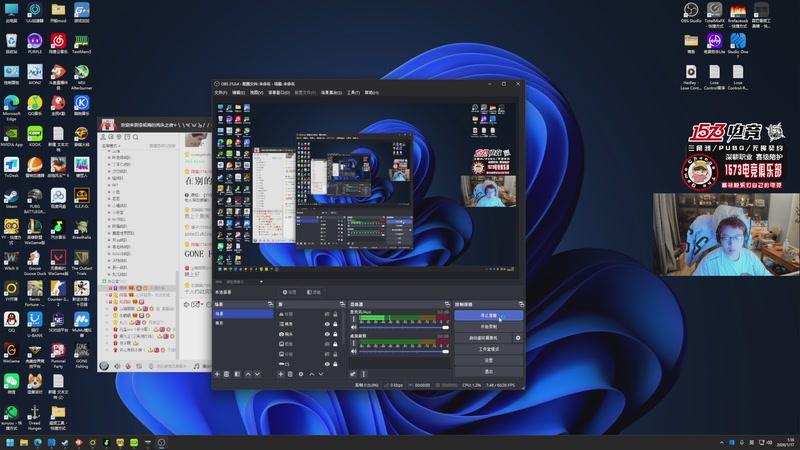Viewport: 800px width, 450px height.
Task: Add a new source with the plus icon
Action: click(x=283, y=374)
